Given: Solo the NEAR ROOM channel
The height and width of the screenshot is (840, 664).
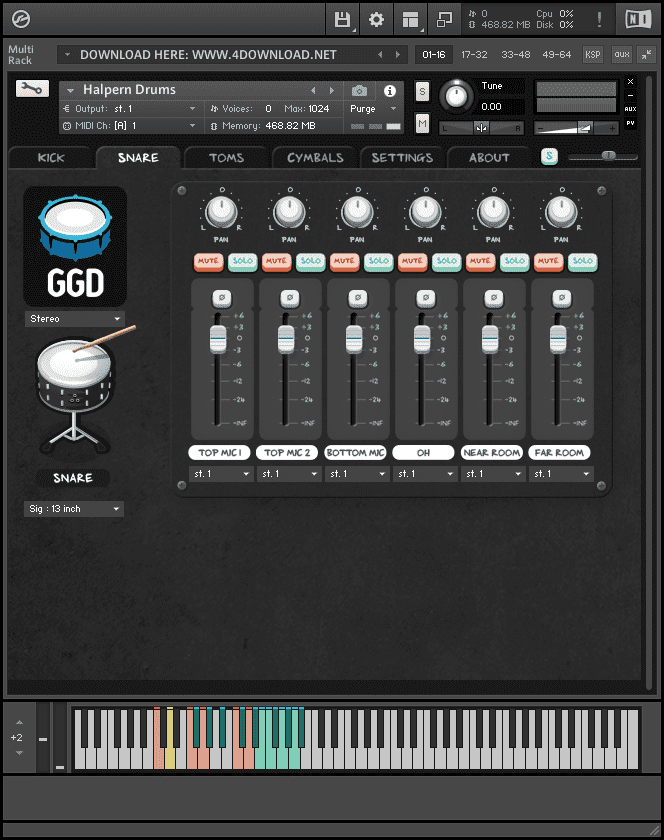Looking at the screenshot, I should 515,261.
